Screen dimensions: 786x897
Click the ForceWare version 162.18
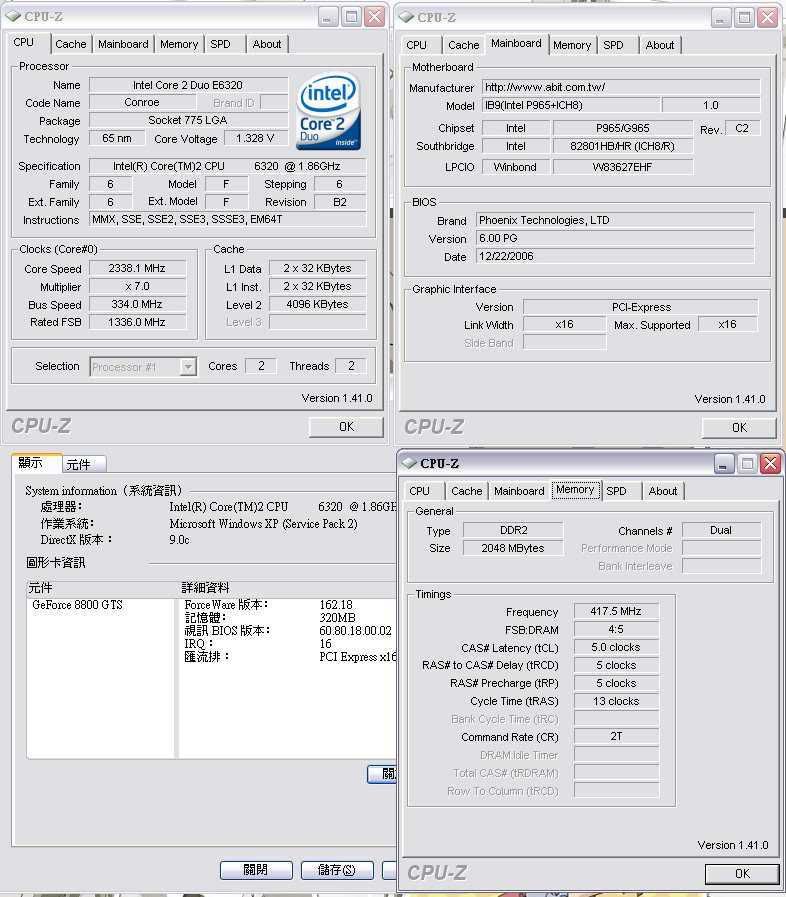pos(336,605)
